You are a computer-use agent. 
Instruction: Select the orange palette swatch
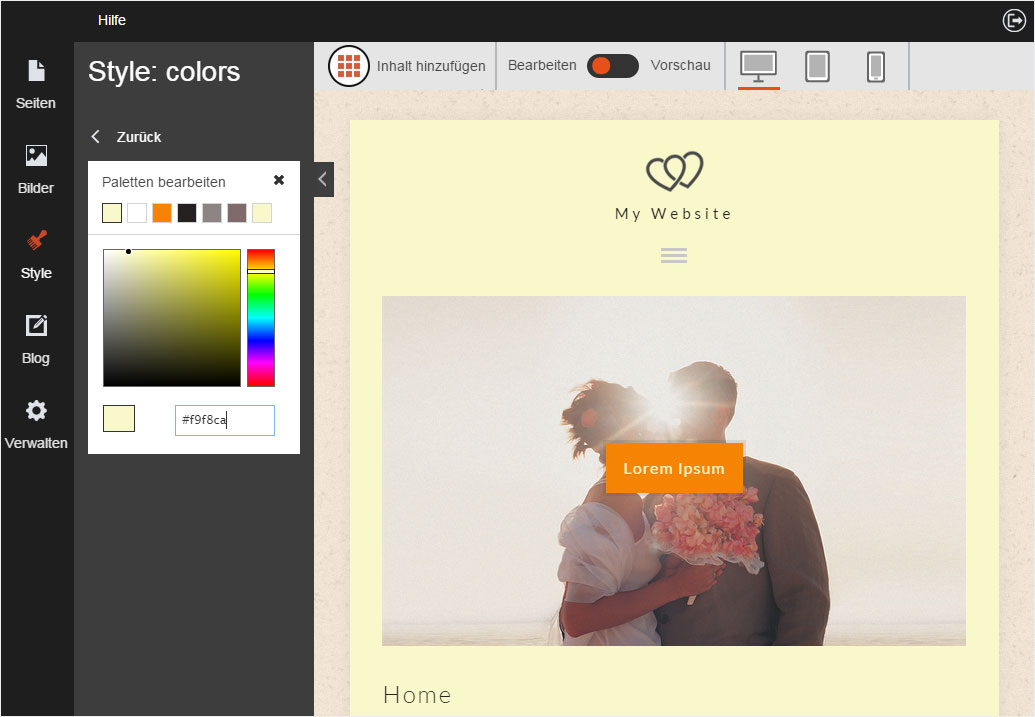(x=162, y=213)
